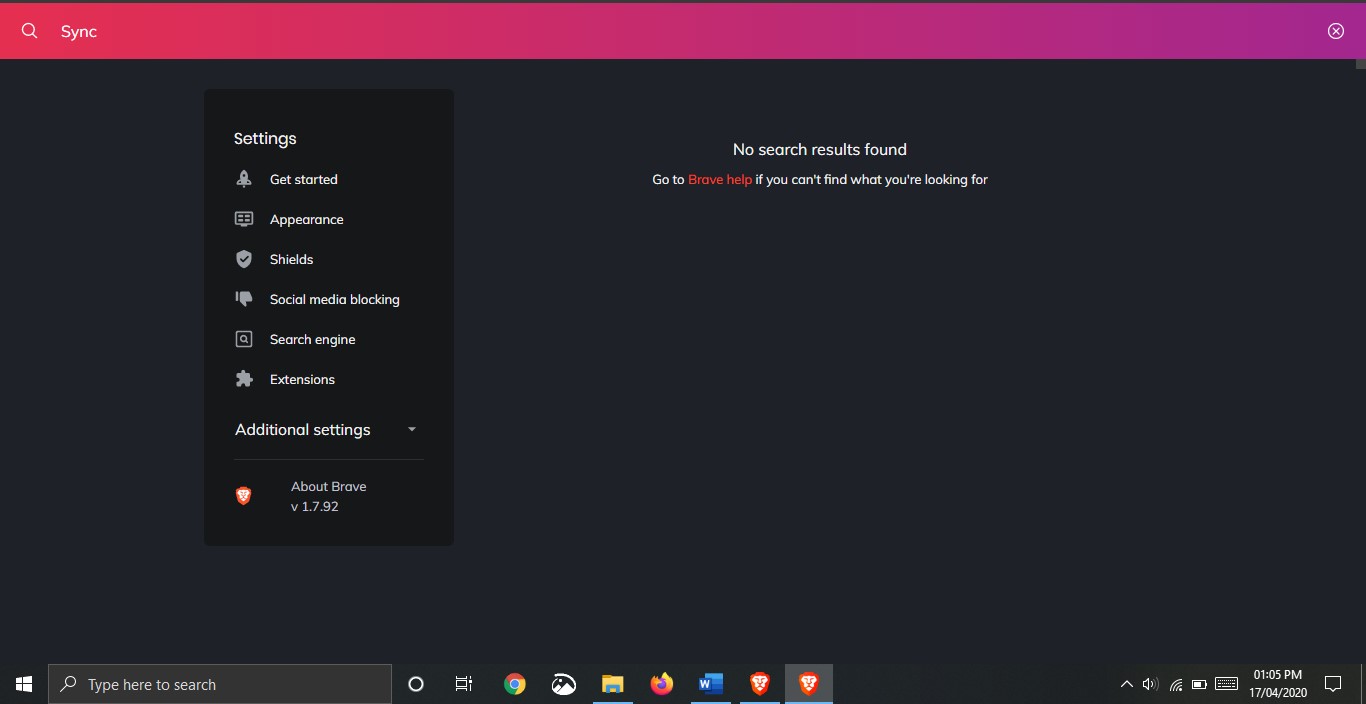Open the Get started settings section
Image resolution: width=1366 pixels, height=704 pixels.
tap(304, 179)
